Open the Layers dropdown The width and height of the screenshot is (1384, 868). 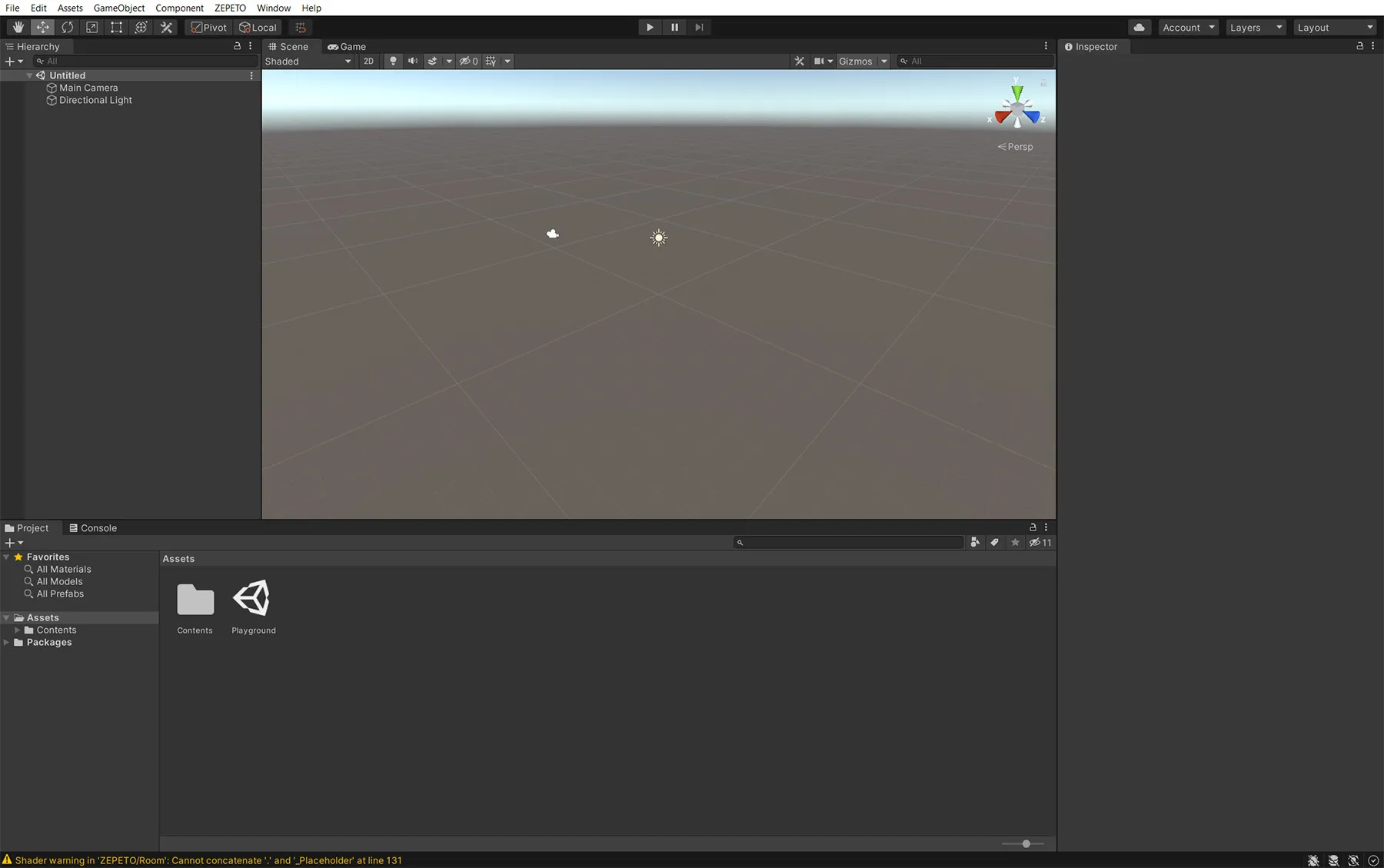coord(1256,27)
